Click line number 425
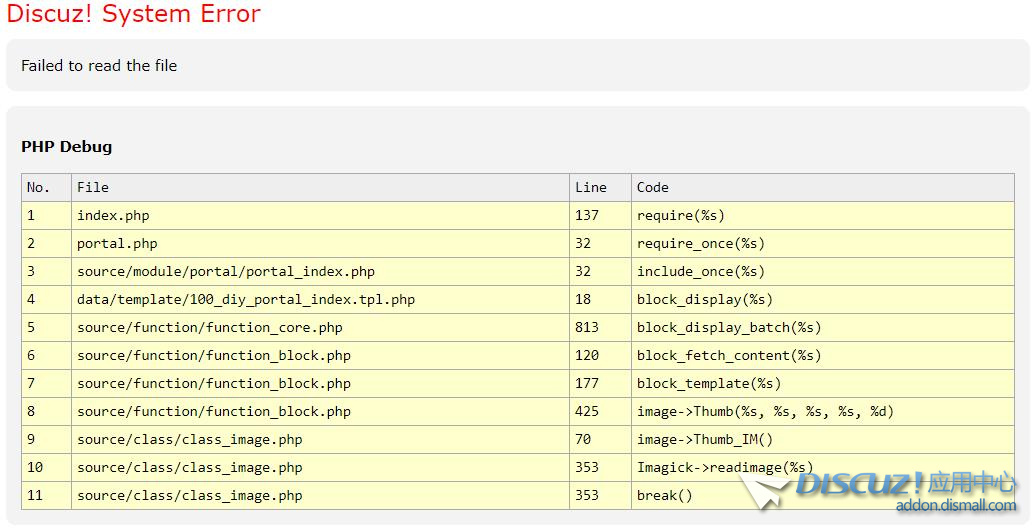The height and width of the screenshot is (531, 1035). click(587, 412)
